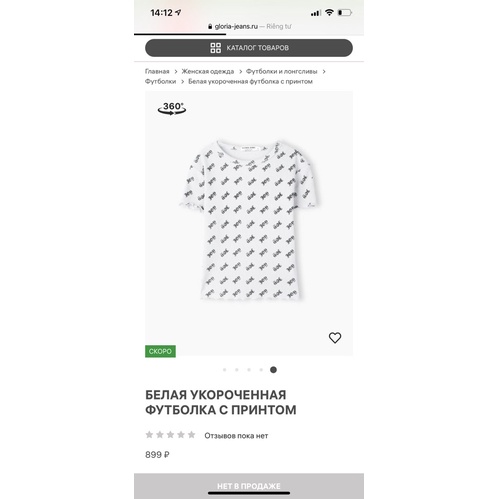The height and width of the screenshot is (499, 499).
Task: Go to Футболки breadcrumb category
Action: click(160, 81)
